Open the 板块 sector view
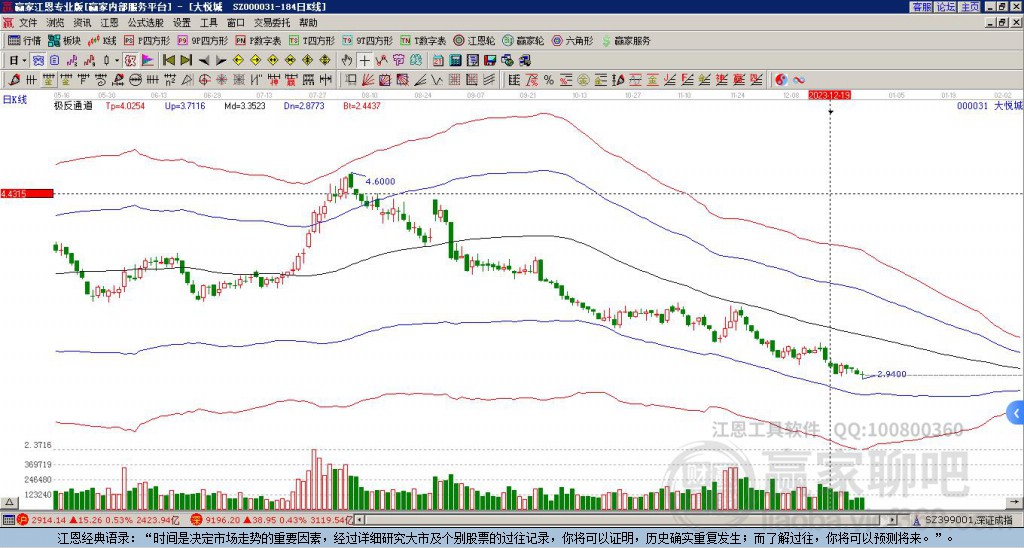The height and width of the screenshot is (548, 1024). coord(64,40)
